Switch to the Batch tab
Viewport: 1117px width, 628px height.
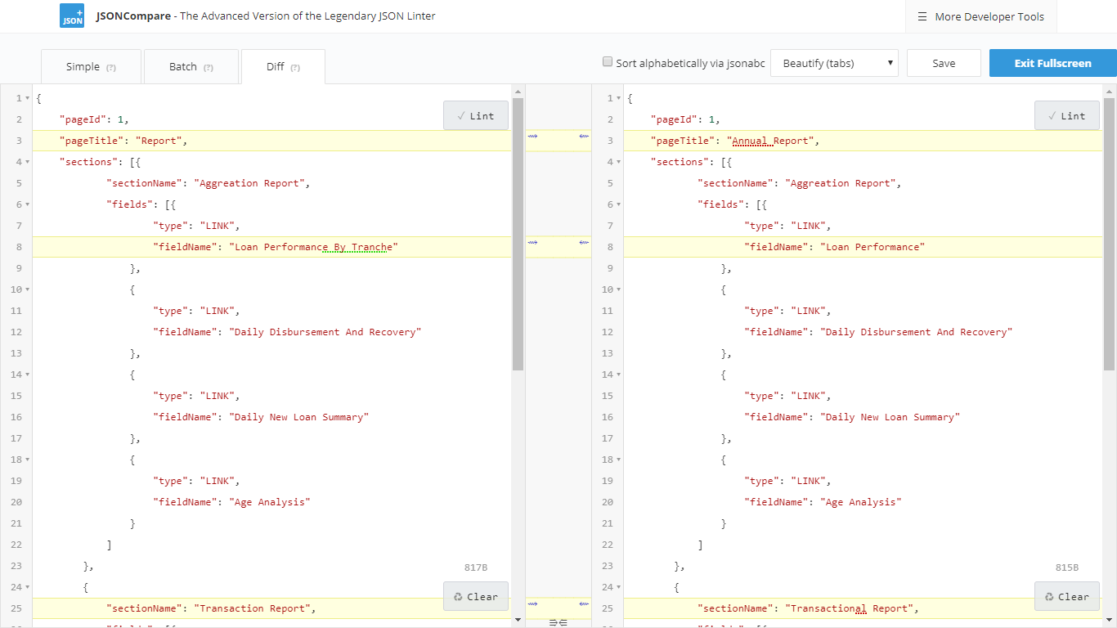[x=191, y=66]
